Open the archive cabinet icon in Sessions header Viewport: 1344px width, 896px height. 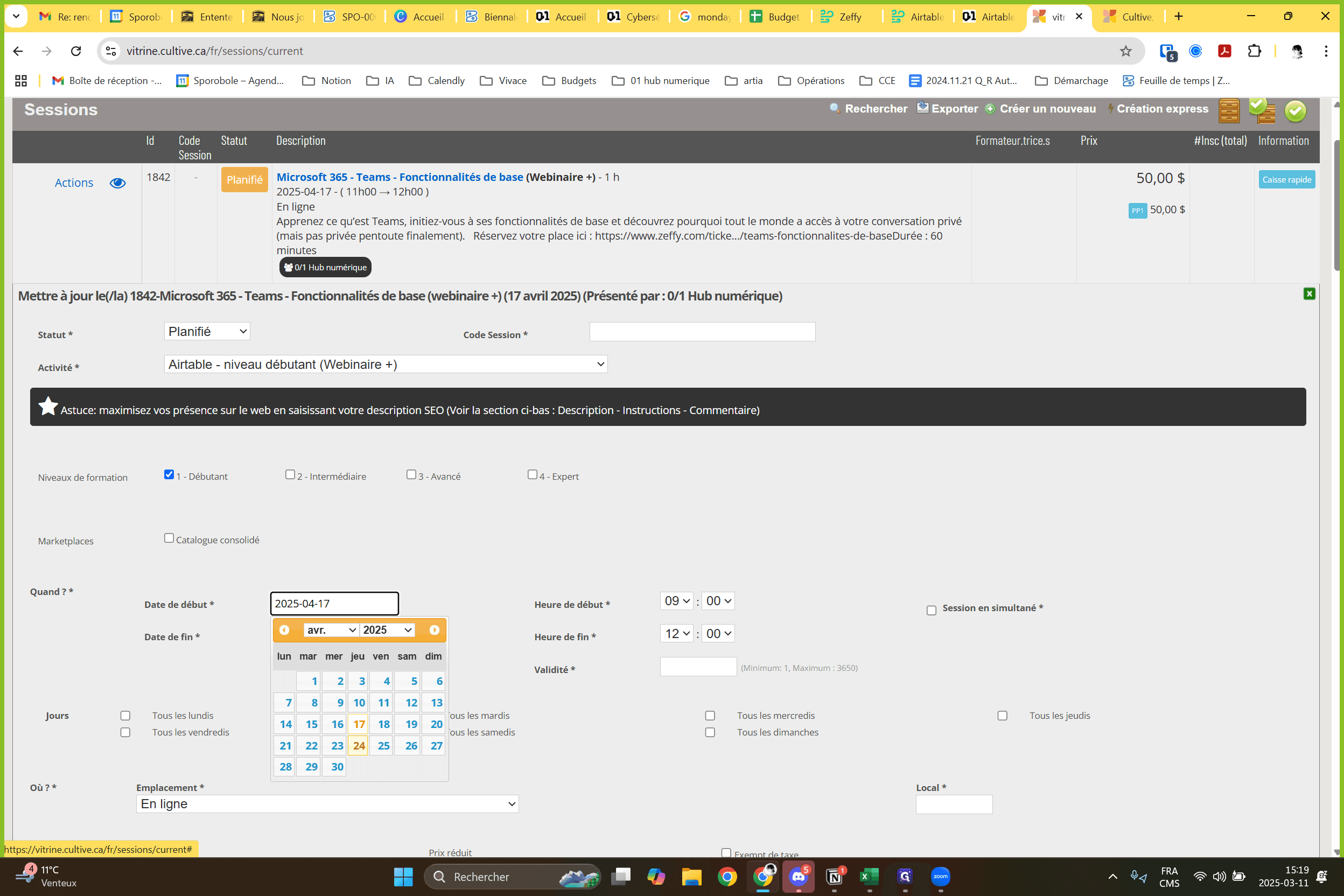coord(1229,110)
